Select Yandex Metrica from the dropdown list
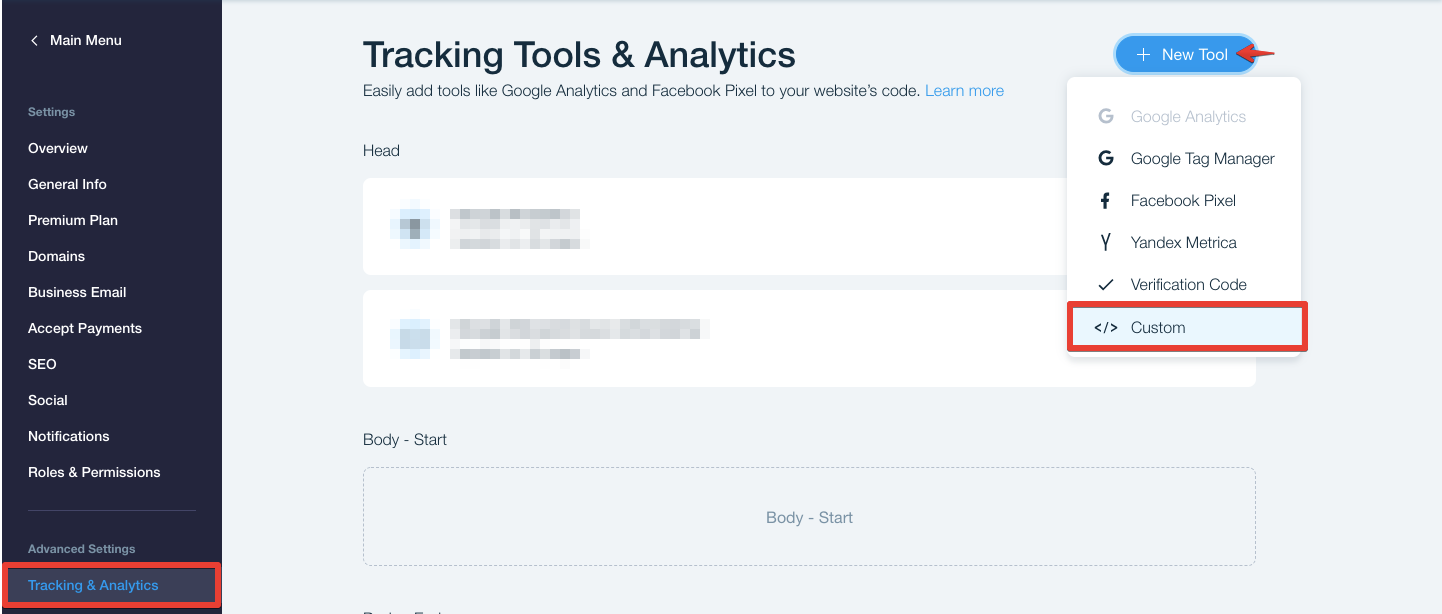Screen dimensions: 1442x614 pos(1184,242)
